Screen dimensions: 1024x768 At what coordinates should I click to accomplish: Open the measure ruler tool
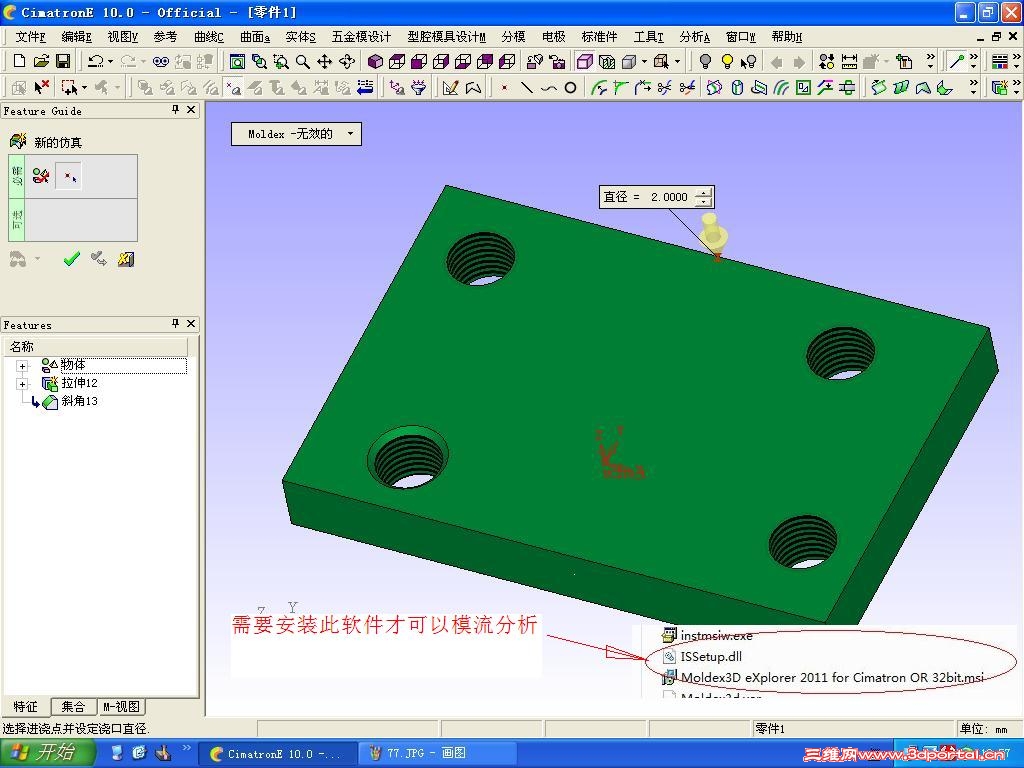tap(849, 62)
